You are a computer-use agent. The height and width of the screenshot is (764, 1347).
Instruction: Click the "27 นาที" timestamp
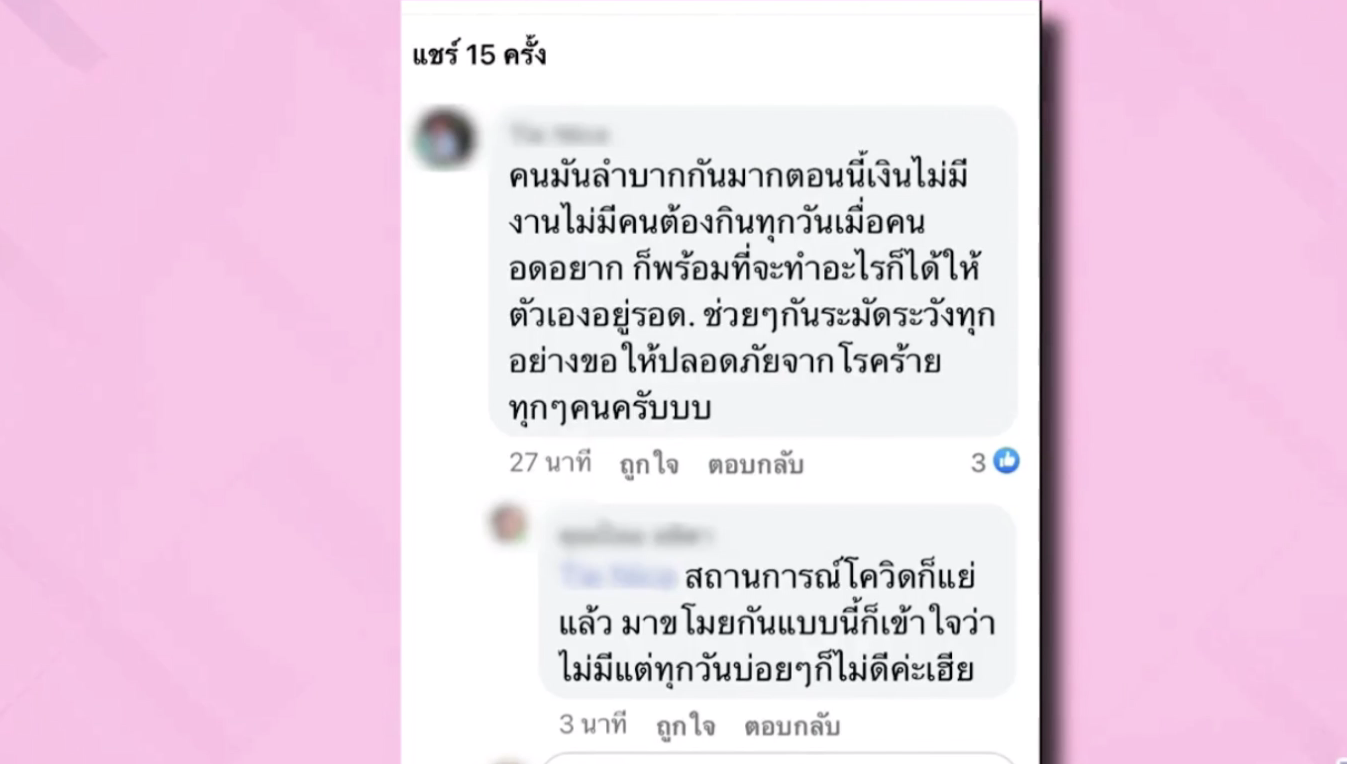pyautogui.click(x=550, y=462)
